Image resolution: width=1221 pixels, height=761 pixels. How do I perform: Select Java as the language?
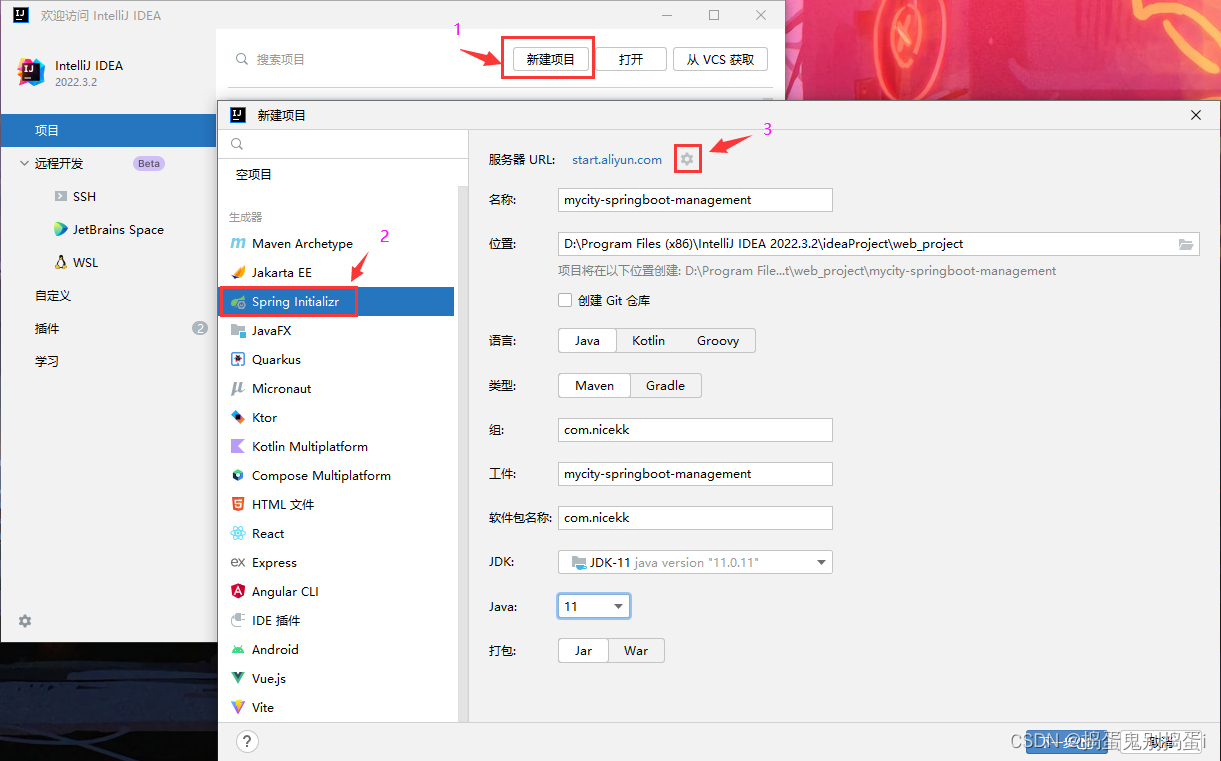pos(587,340)
